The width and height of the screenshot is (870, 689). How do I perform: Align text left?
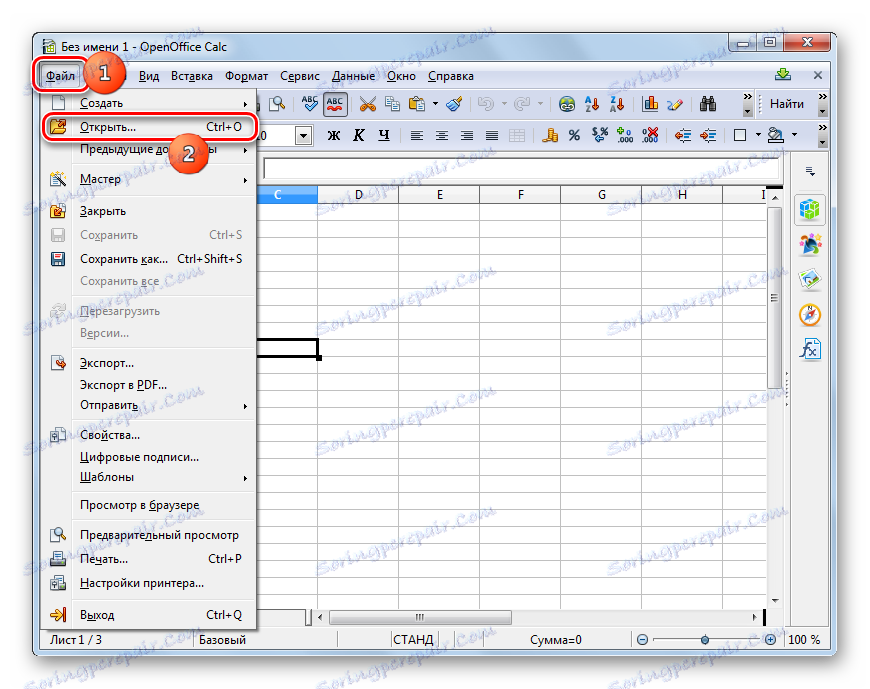417,135
